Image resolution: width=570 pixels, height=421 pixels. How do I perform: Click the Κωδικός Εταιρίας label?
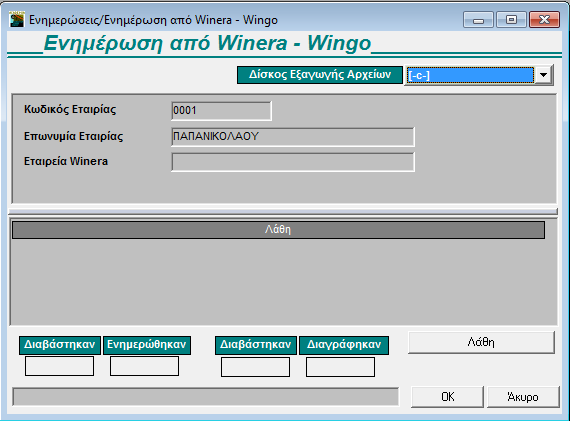click(x=70, y=109)
